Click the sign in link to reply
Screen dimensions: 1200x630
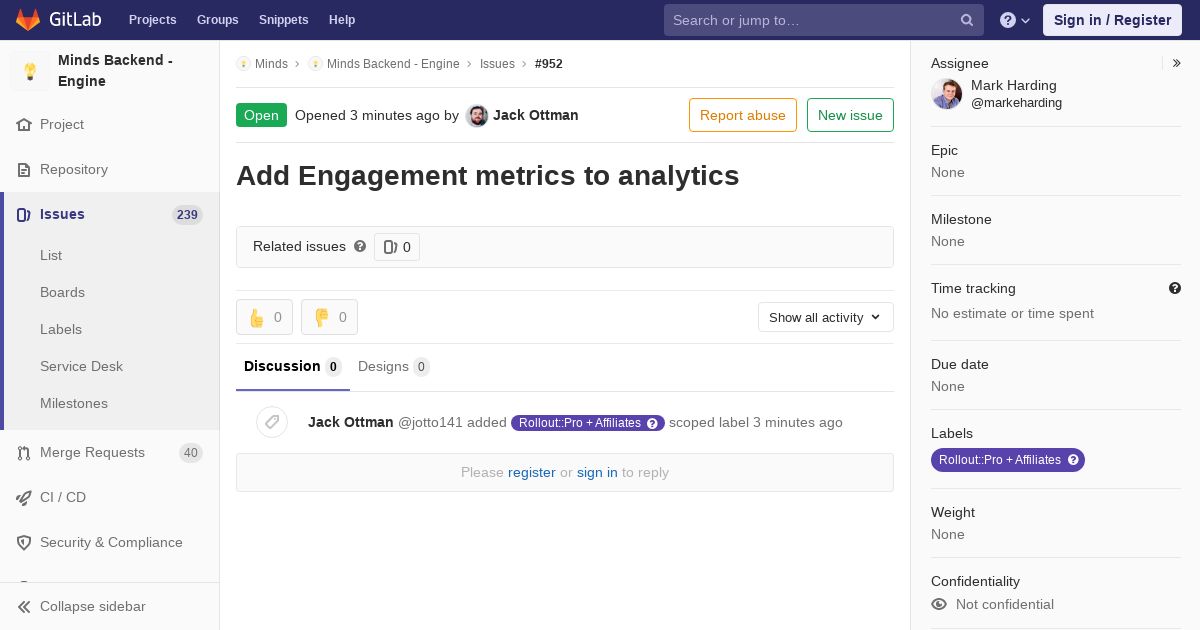click(x=597, y=473)
